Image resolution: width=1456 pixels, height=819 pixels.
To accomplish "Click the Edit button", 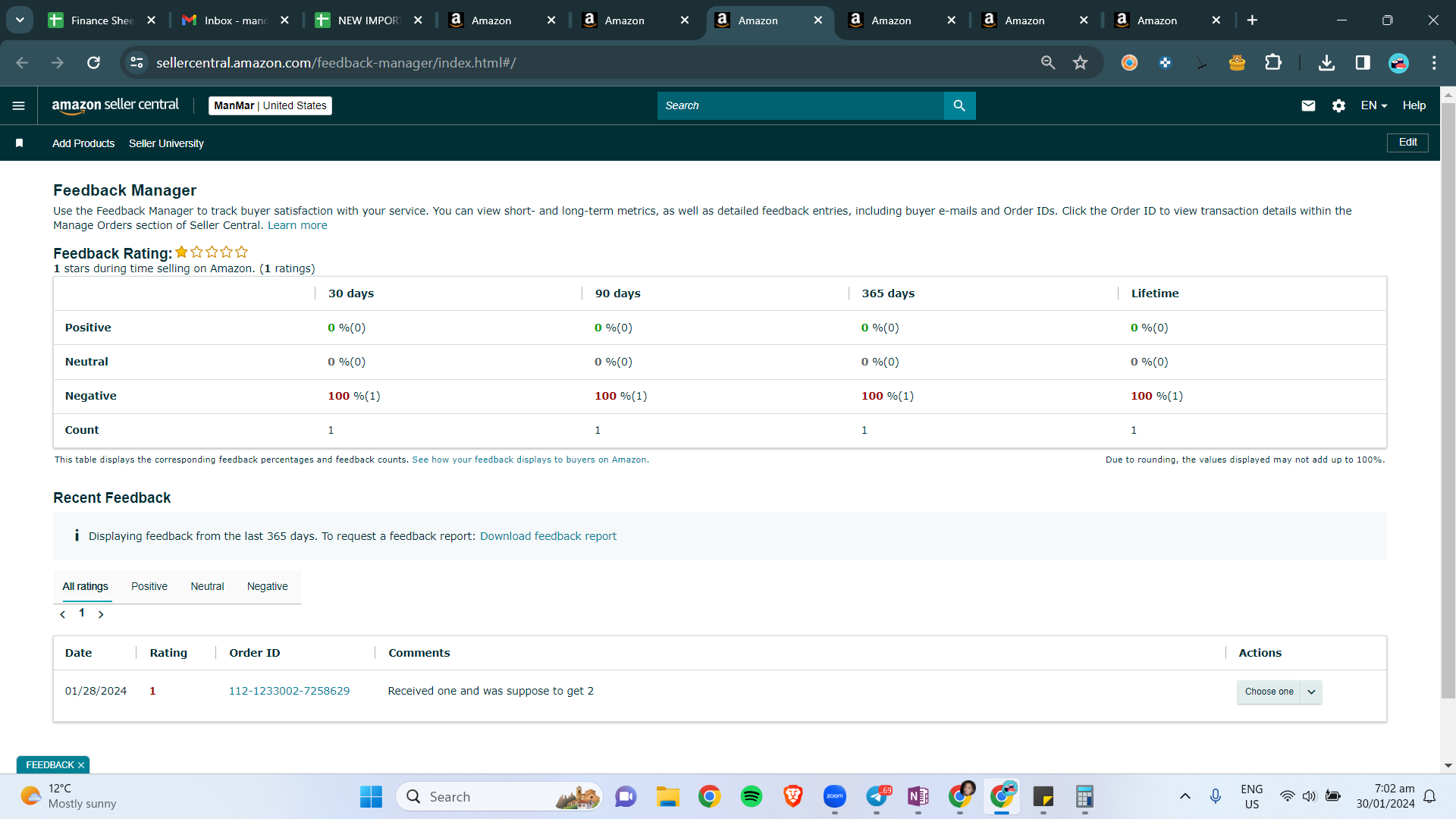I will pos(1407,143).
